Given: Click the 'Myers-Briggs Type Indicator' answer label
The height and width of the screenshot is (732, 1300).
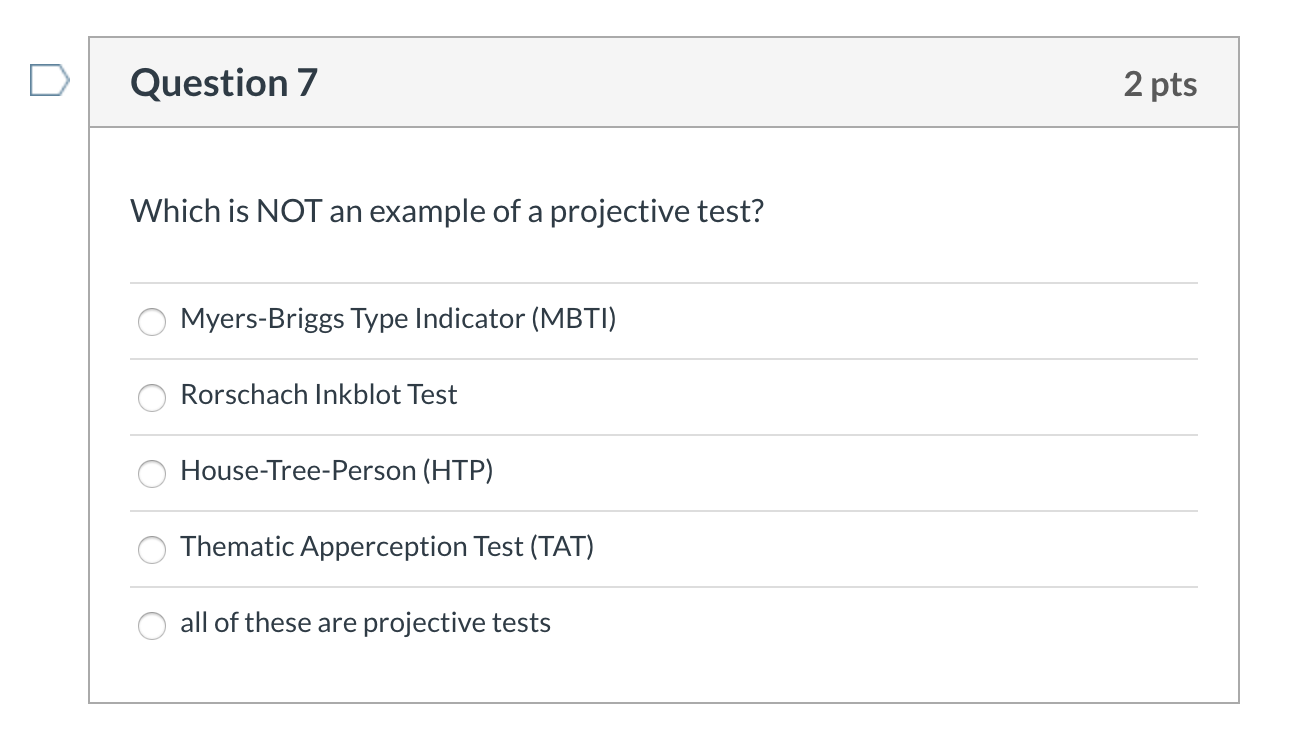Looking at the screenshot, I should 398,319.
